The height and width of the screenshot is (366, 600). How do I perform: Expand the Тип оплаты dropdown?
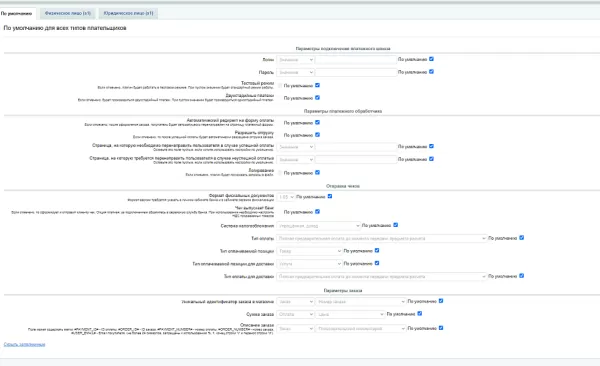point(382,239)
